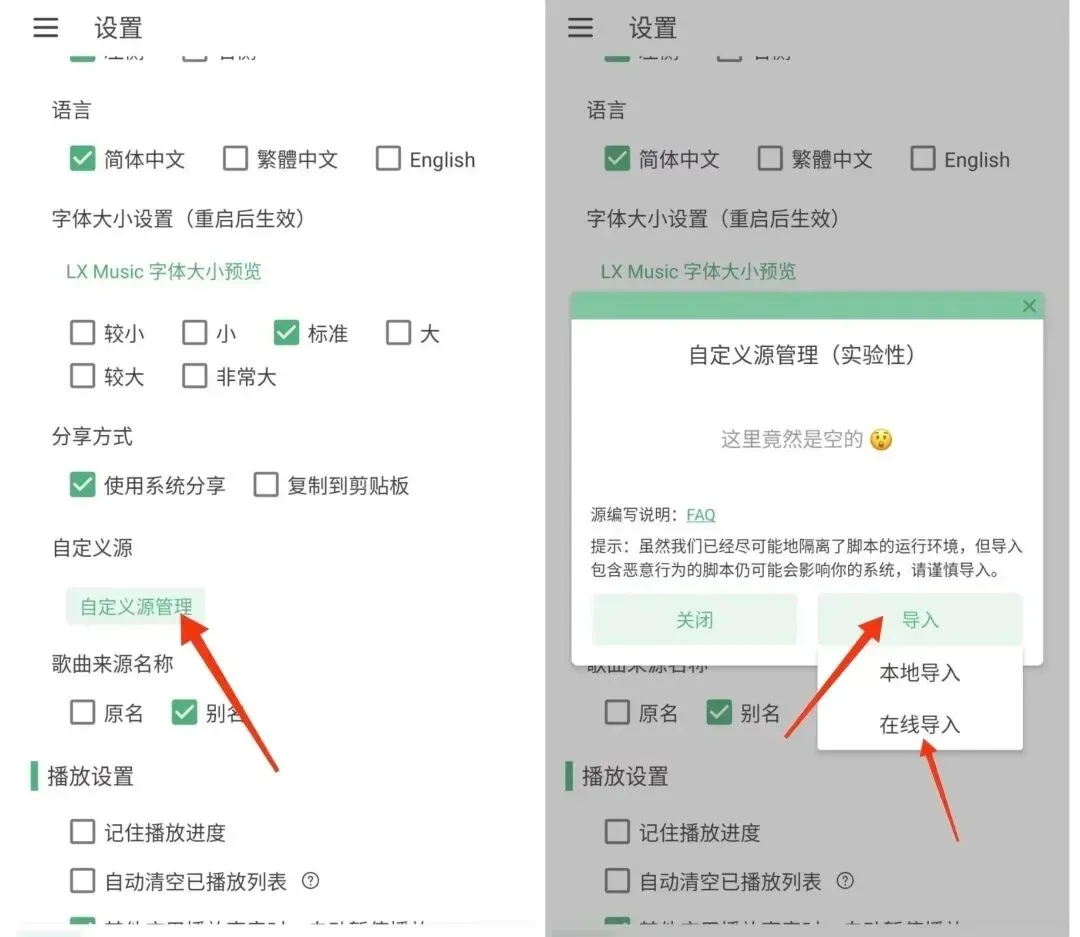Image resolution: width=1080 pixels, height=937 pixels.
Task: Click LX Music 字体大小预览 text on left
Action: [164, 271]
